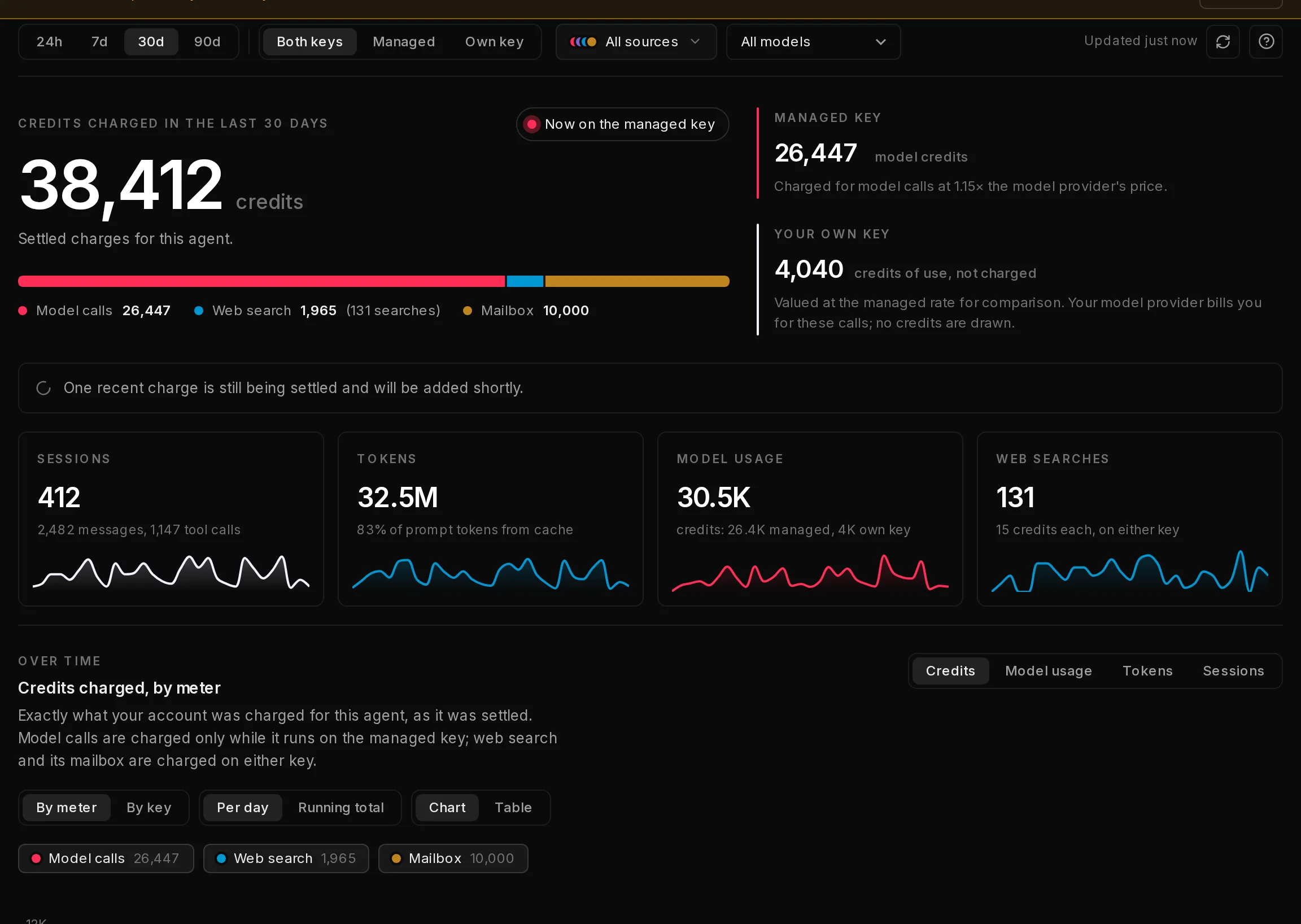The width and height of the screenshot is (1301, 924).
Task: Switch chart to Model usage tab
Action: click(x=1048, y=671)
